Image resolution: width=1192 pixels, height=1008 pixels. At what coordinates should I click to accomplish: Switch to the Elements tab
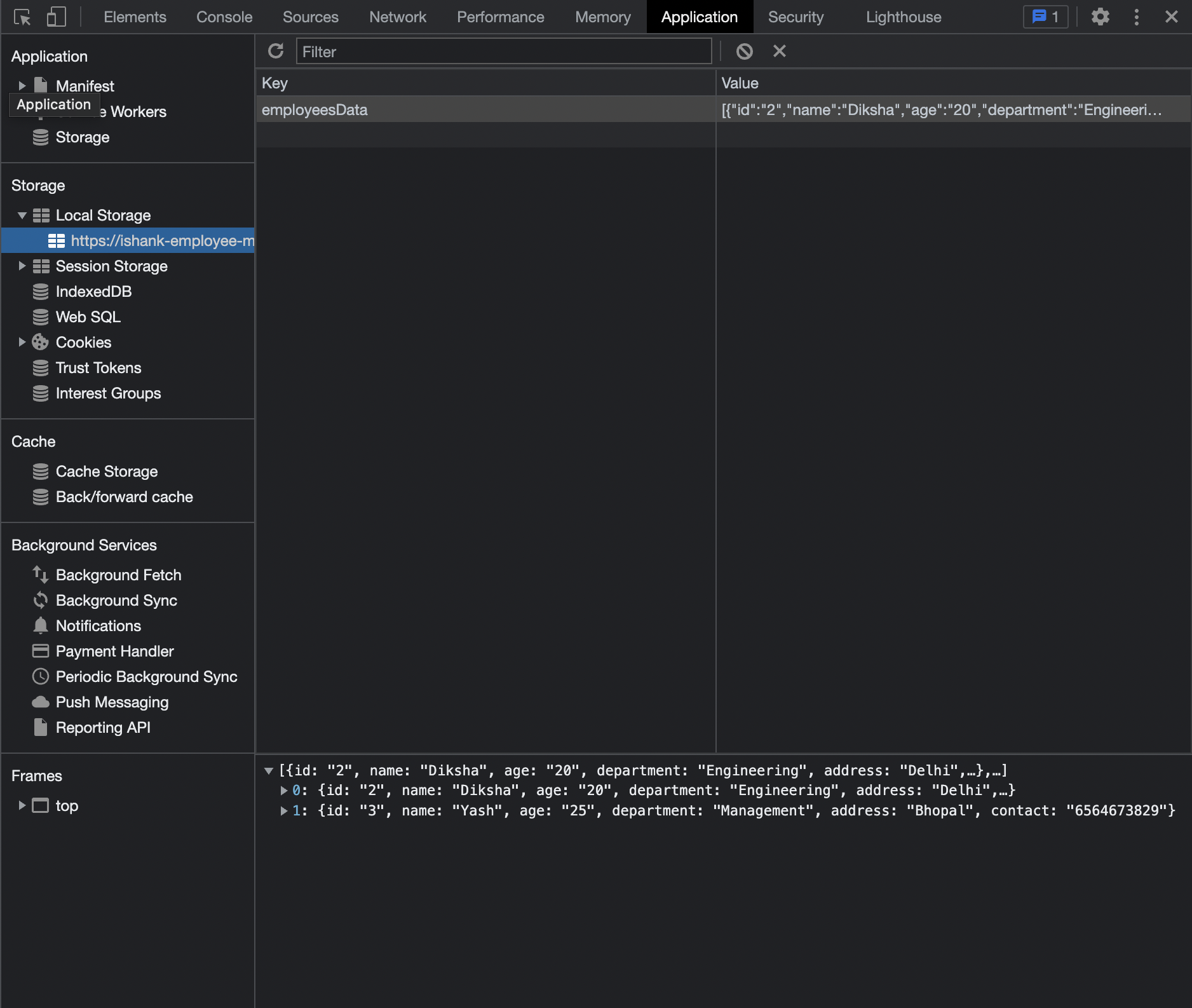coord(135,17)
